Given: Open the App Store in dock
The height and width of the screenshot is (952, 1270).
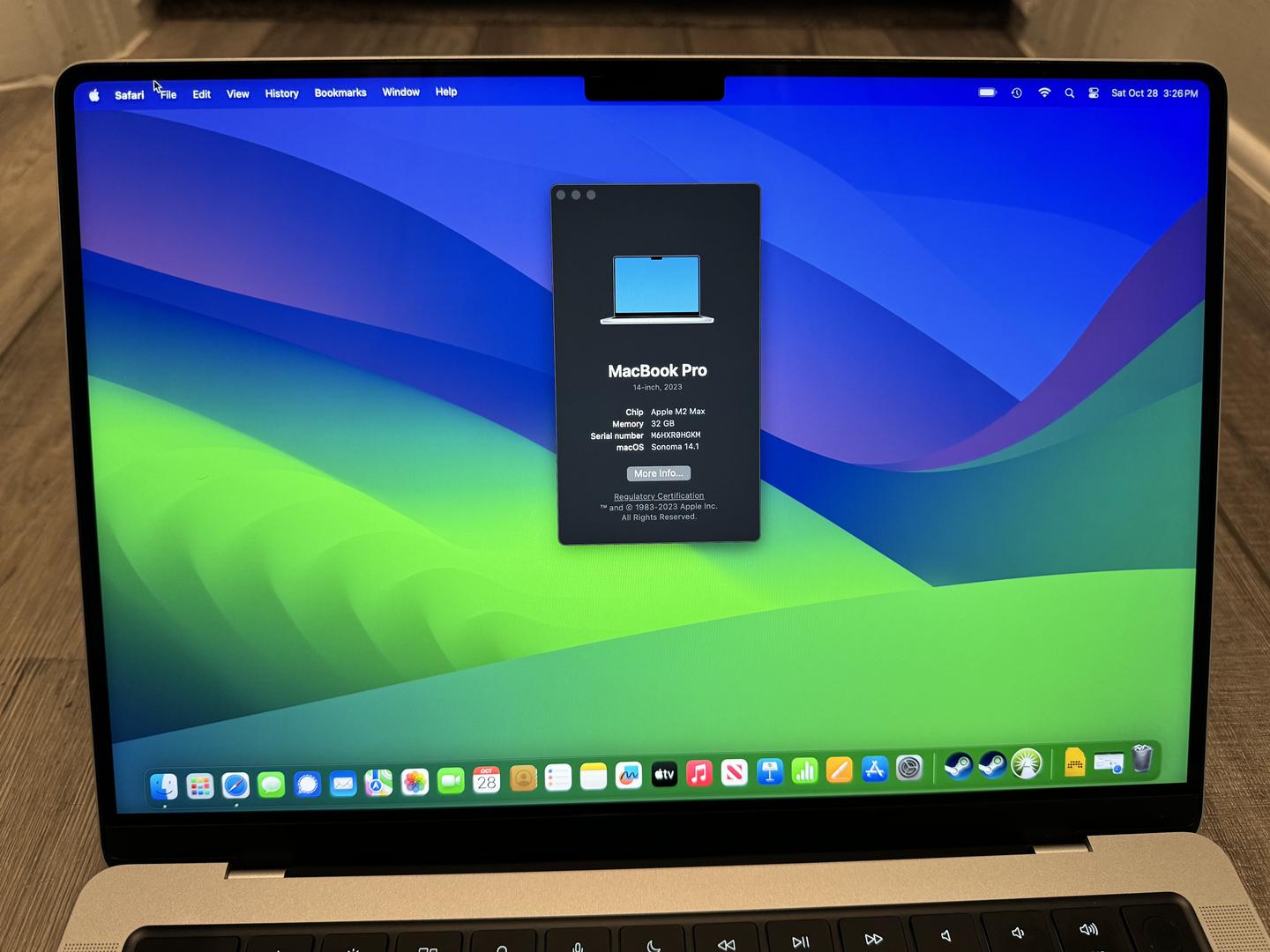Looking at the screenshot, I should tap(874, 770).
